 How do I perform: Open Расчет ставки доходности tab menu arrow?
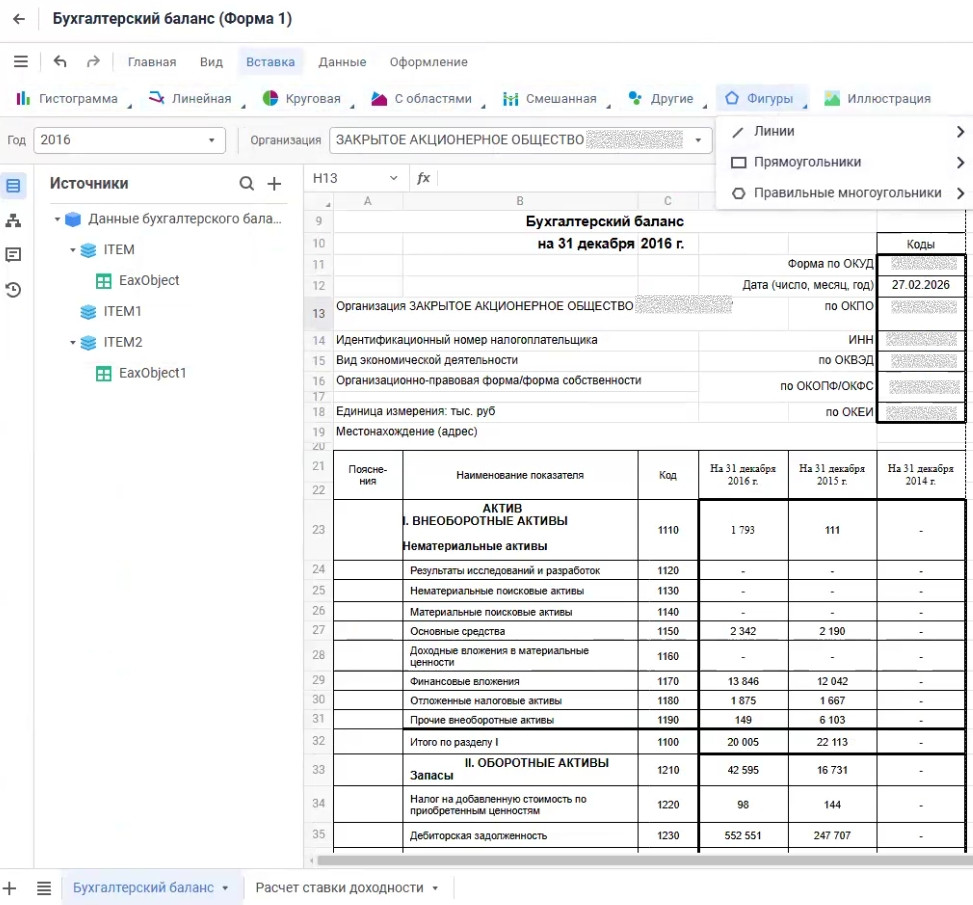pos(436,888)
